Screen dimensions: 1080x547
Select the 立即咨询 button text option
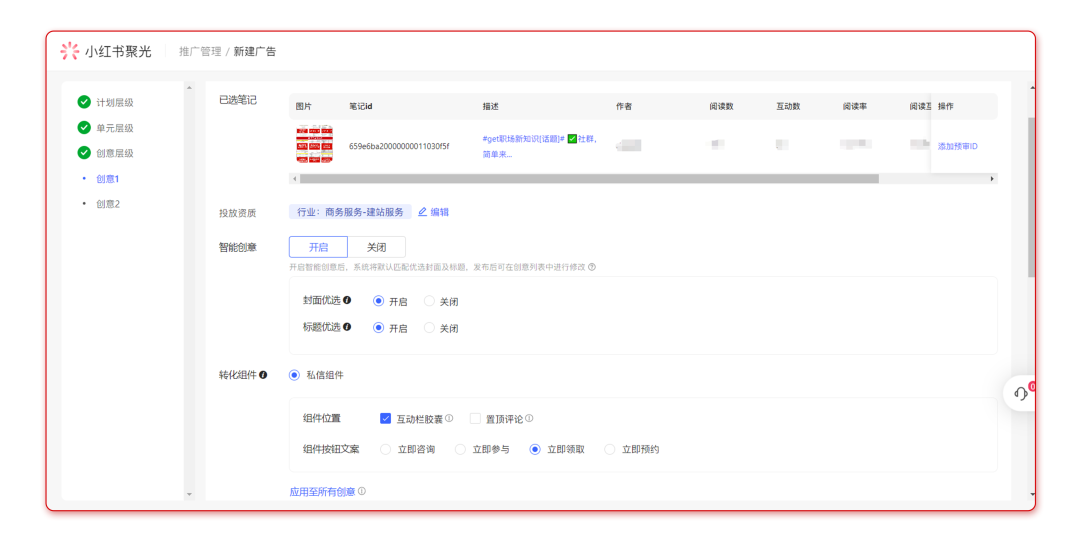pyautogui.click(x=386, y=450)
